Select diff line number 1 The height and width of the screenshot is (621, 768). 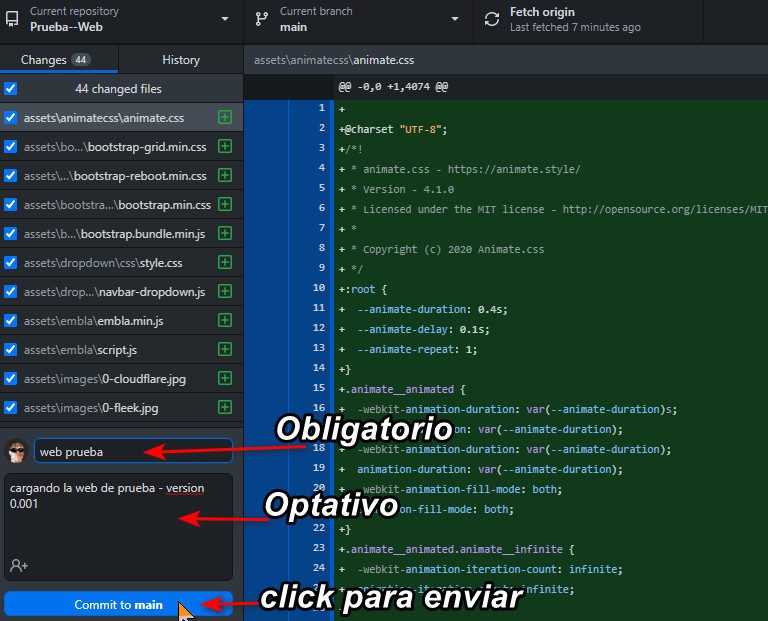tap(321, 108)
